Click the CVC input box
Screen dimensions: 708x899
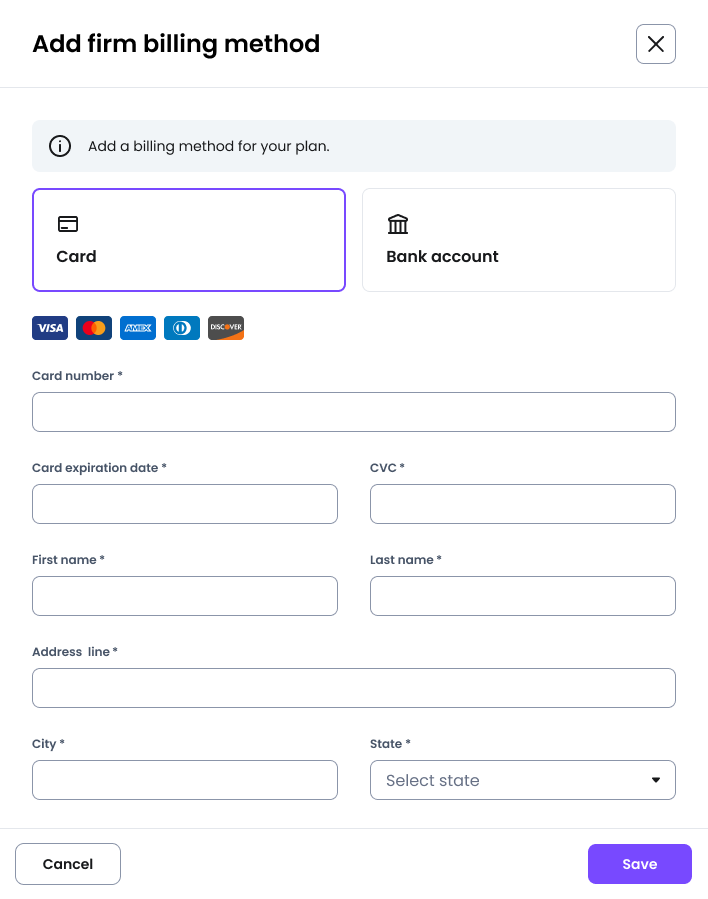coord(522,504)
